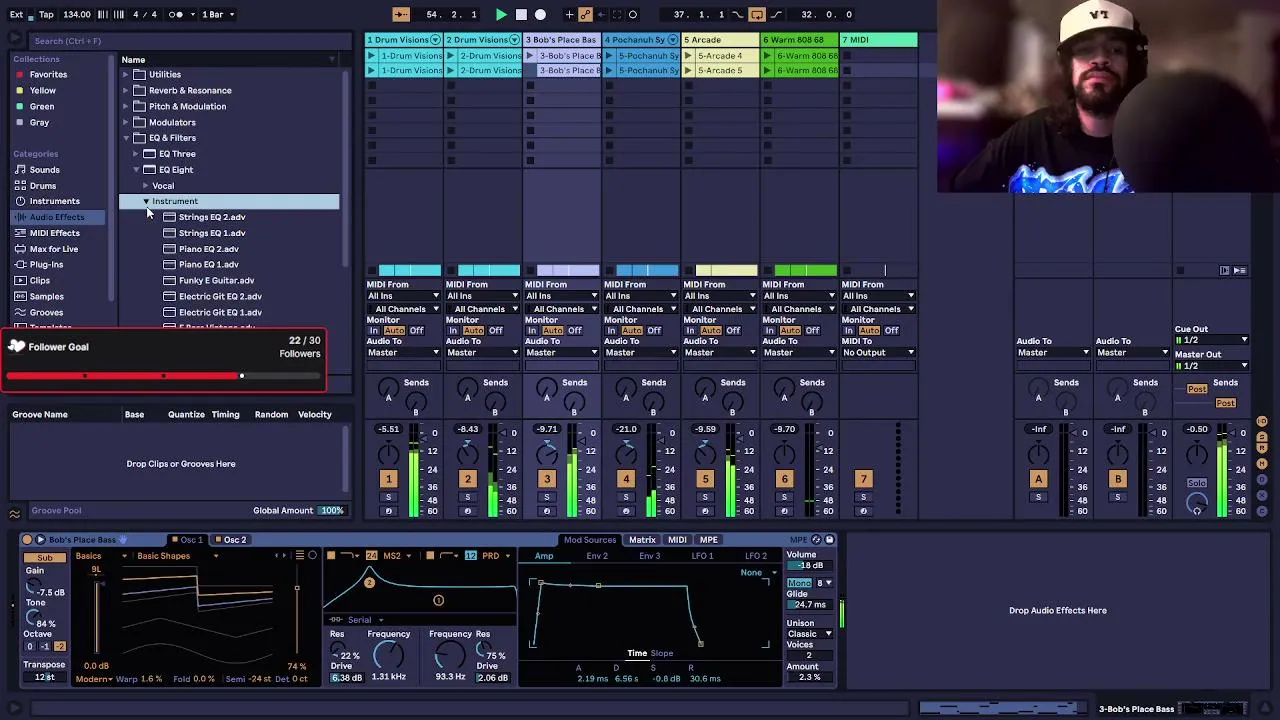Set track 1 monitor to In
The height and width of the screenshot is (720, 1280).
(374, 331)
